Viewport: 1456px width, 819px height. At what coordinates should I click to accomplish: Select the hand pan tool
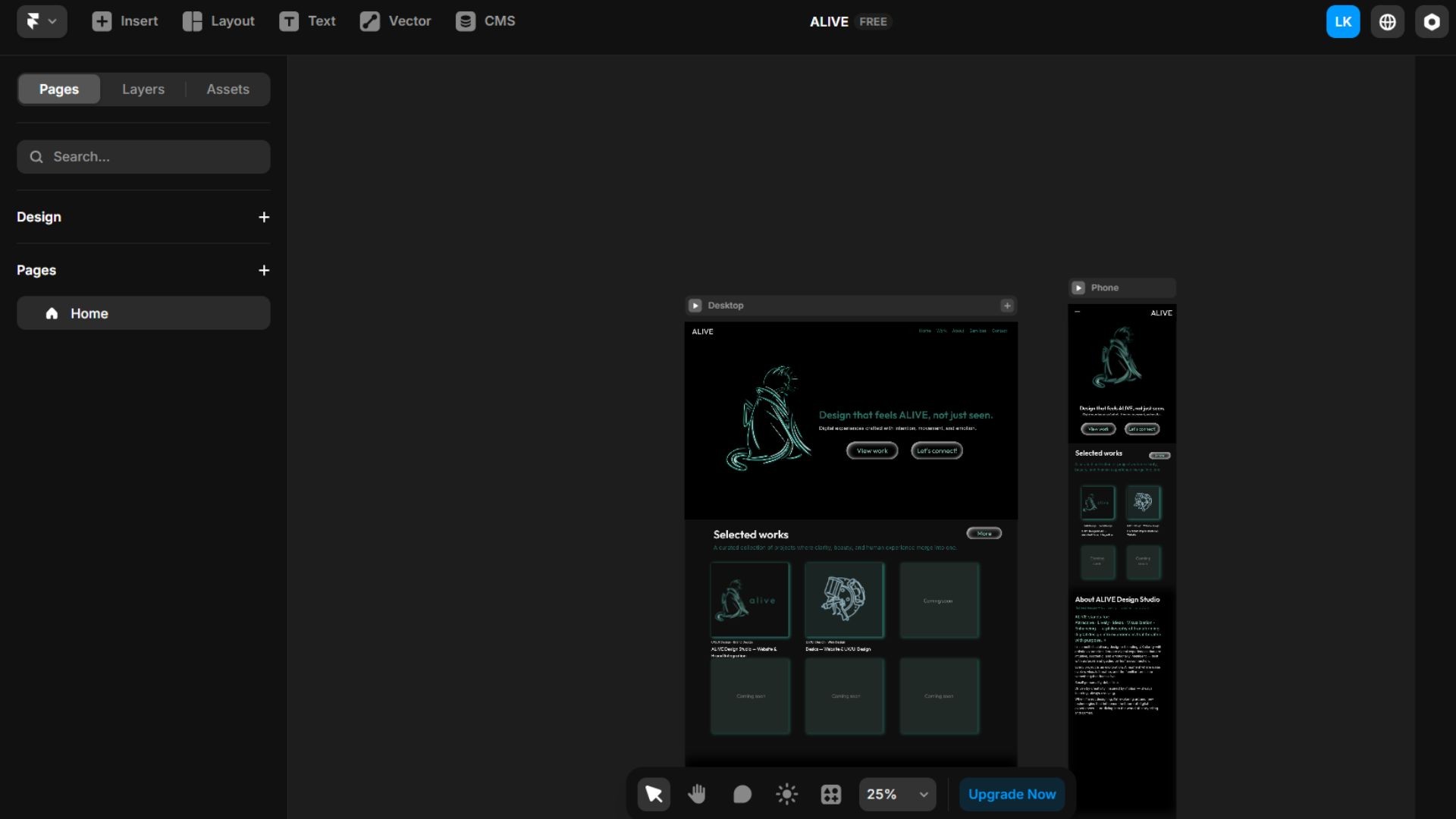tap(697, 794)
